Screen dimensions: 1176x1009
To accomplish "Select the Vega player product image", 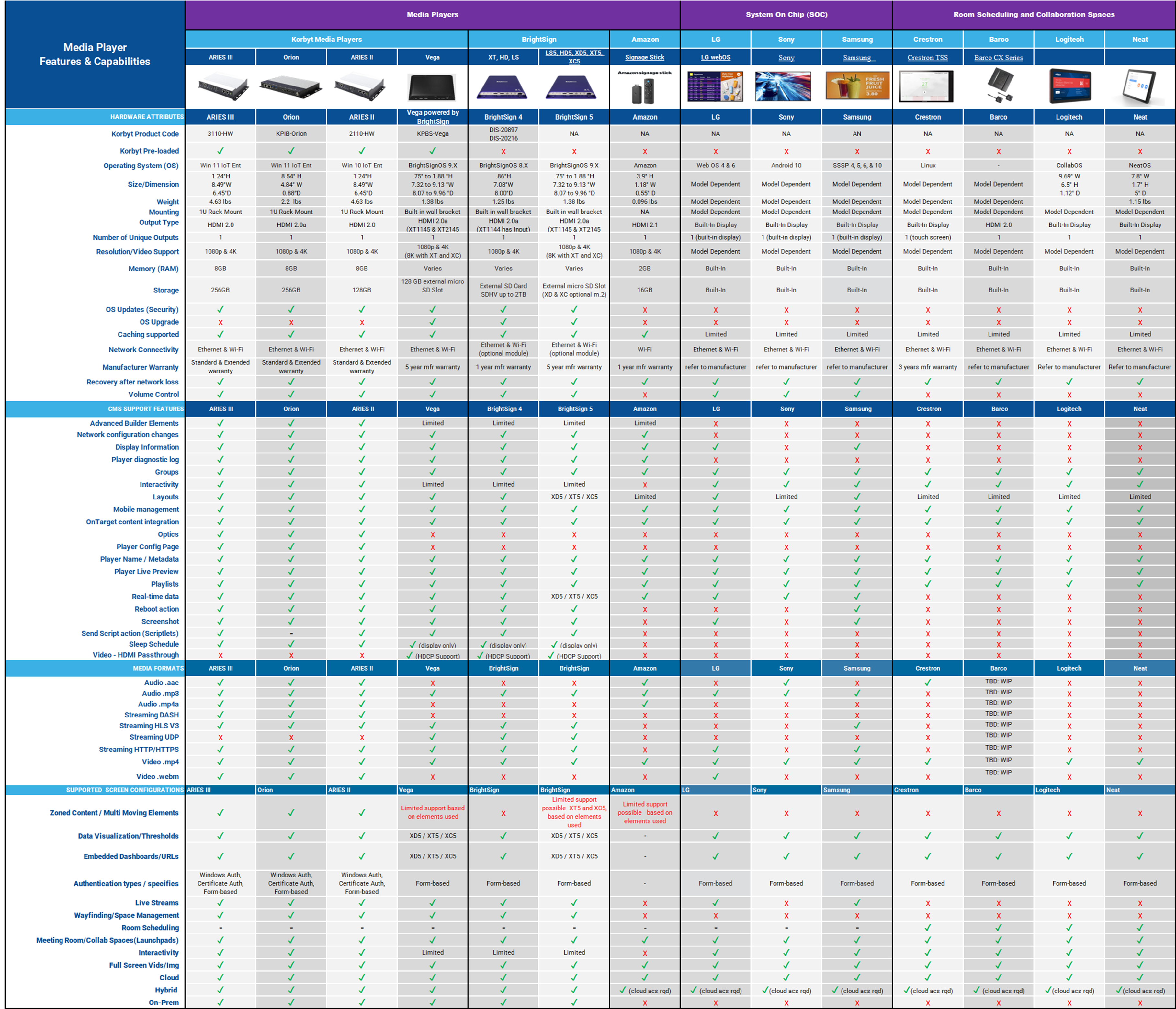I will (x=432, y=87).
